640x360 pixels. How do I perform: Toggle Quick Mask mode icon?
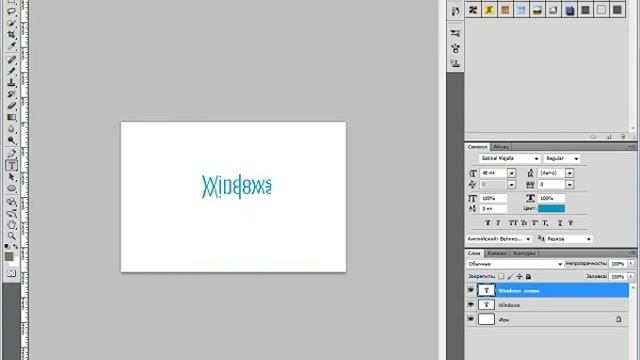(11, 273)
